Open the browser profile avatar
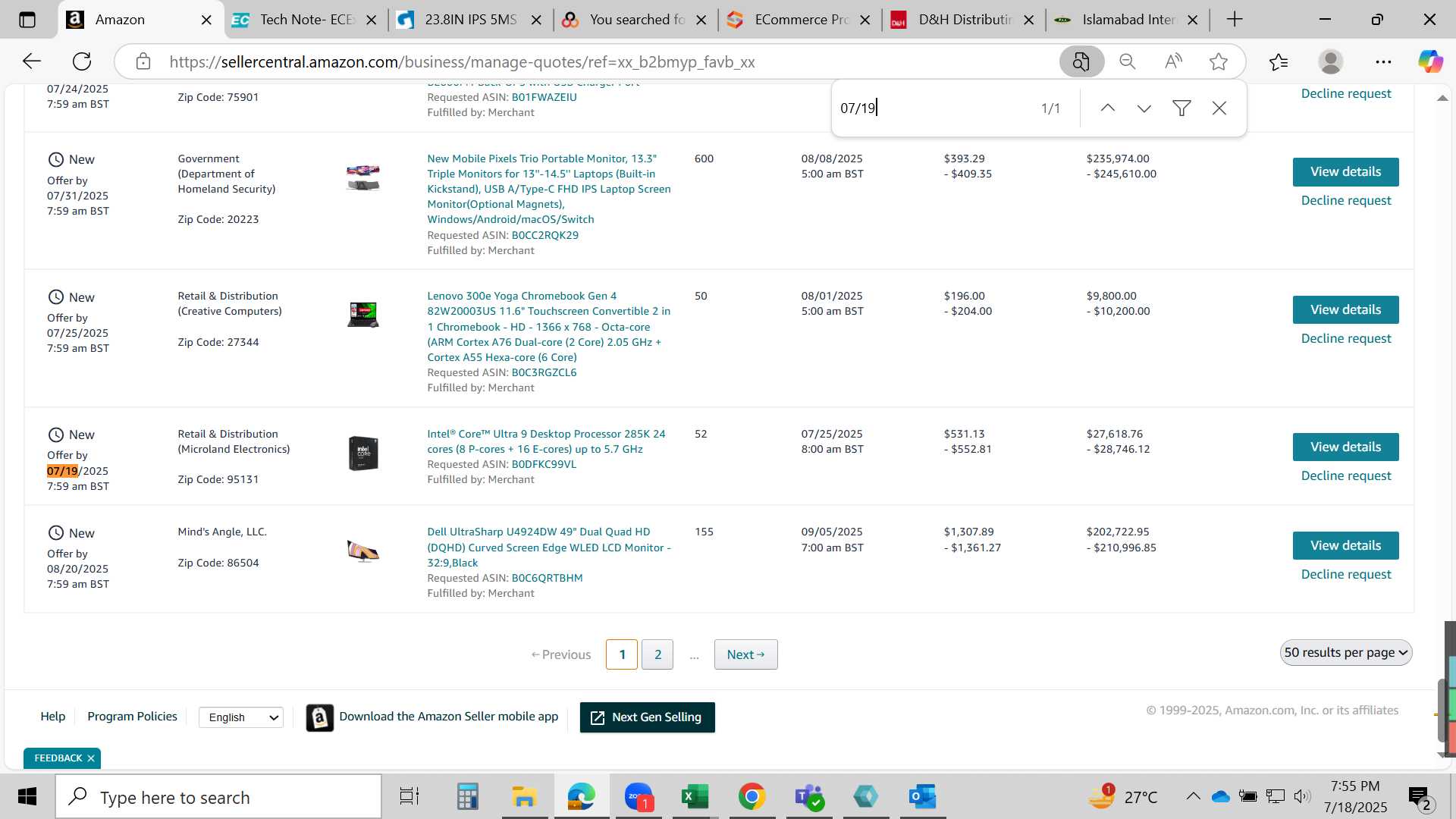Viewport: 1456px width, 819px height. 1331,61
